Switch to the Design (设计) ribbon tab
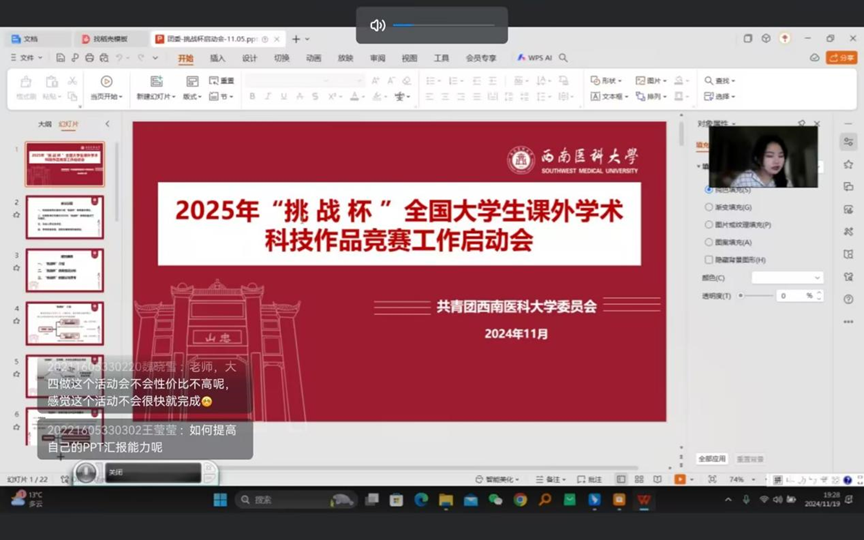864x540 pixels. [250, 58]
